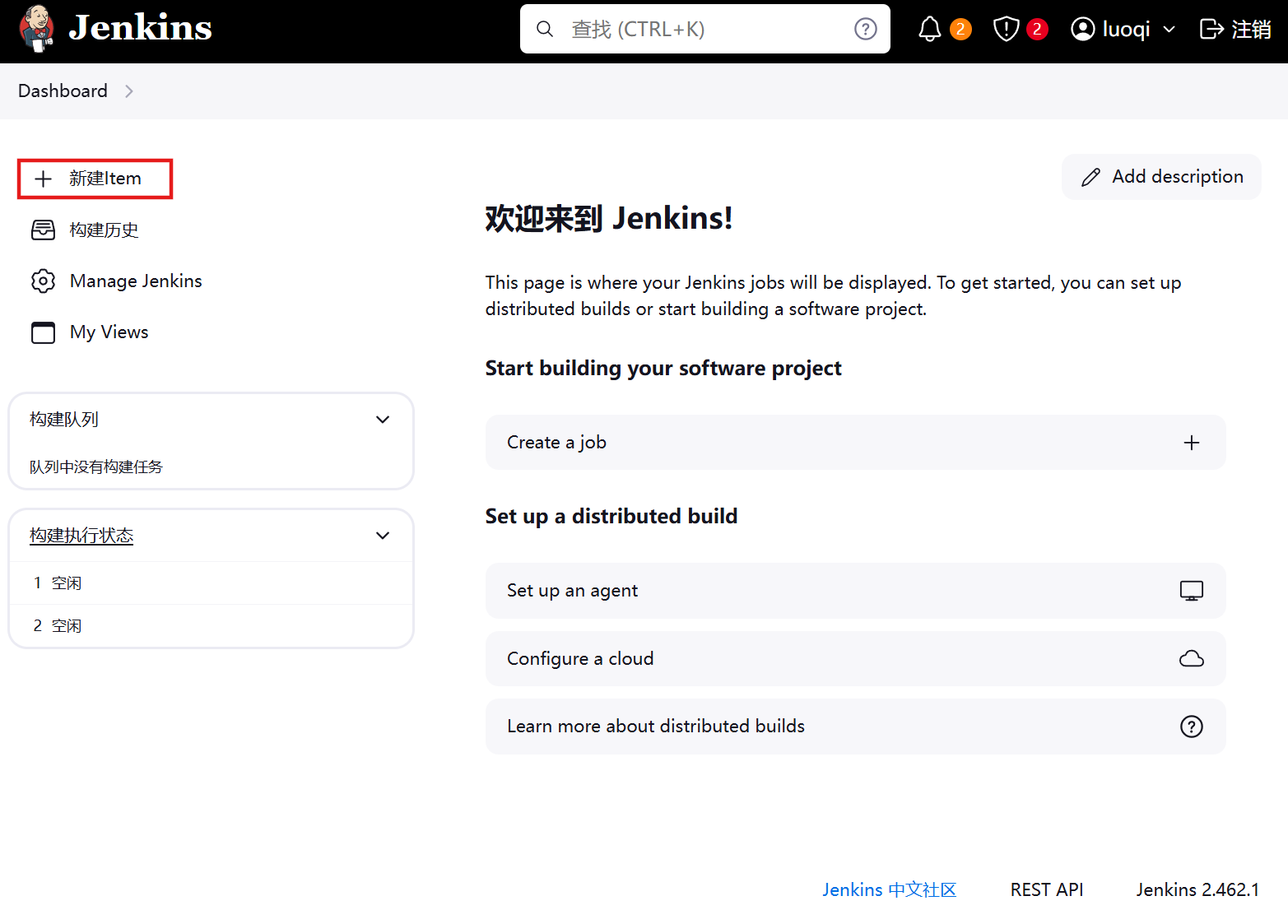Collapse the 构建队列 panel chevron

point(383,420)
